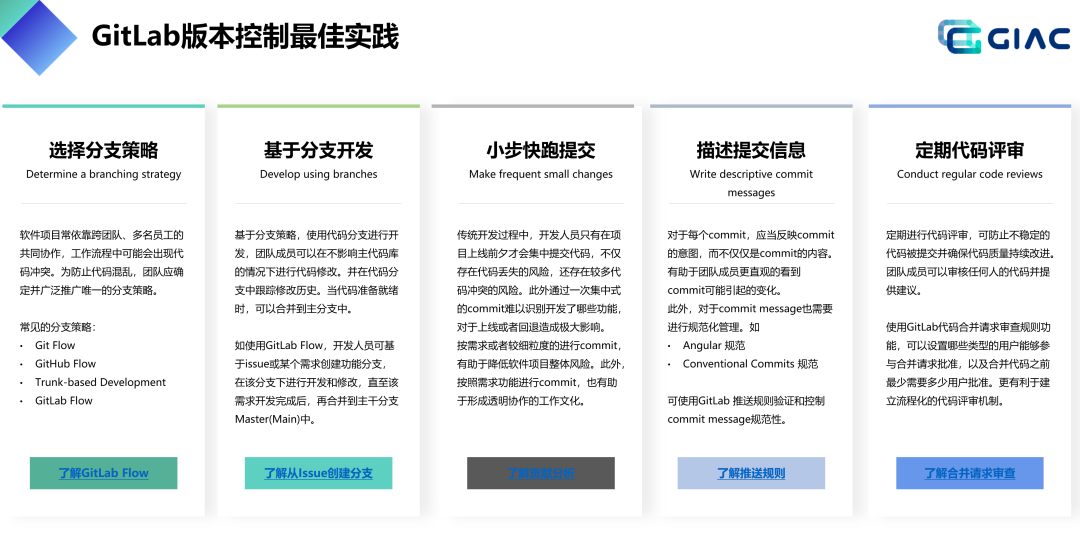
Task: Select subtitle Write descriptive commit messages
Action: [751, 183]
